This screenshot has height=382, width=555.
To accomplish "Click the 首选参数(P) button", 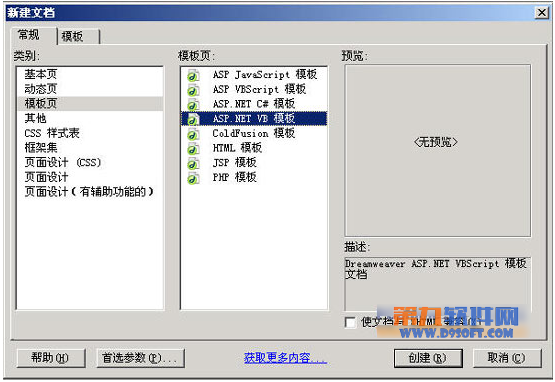I will 140,358.
